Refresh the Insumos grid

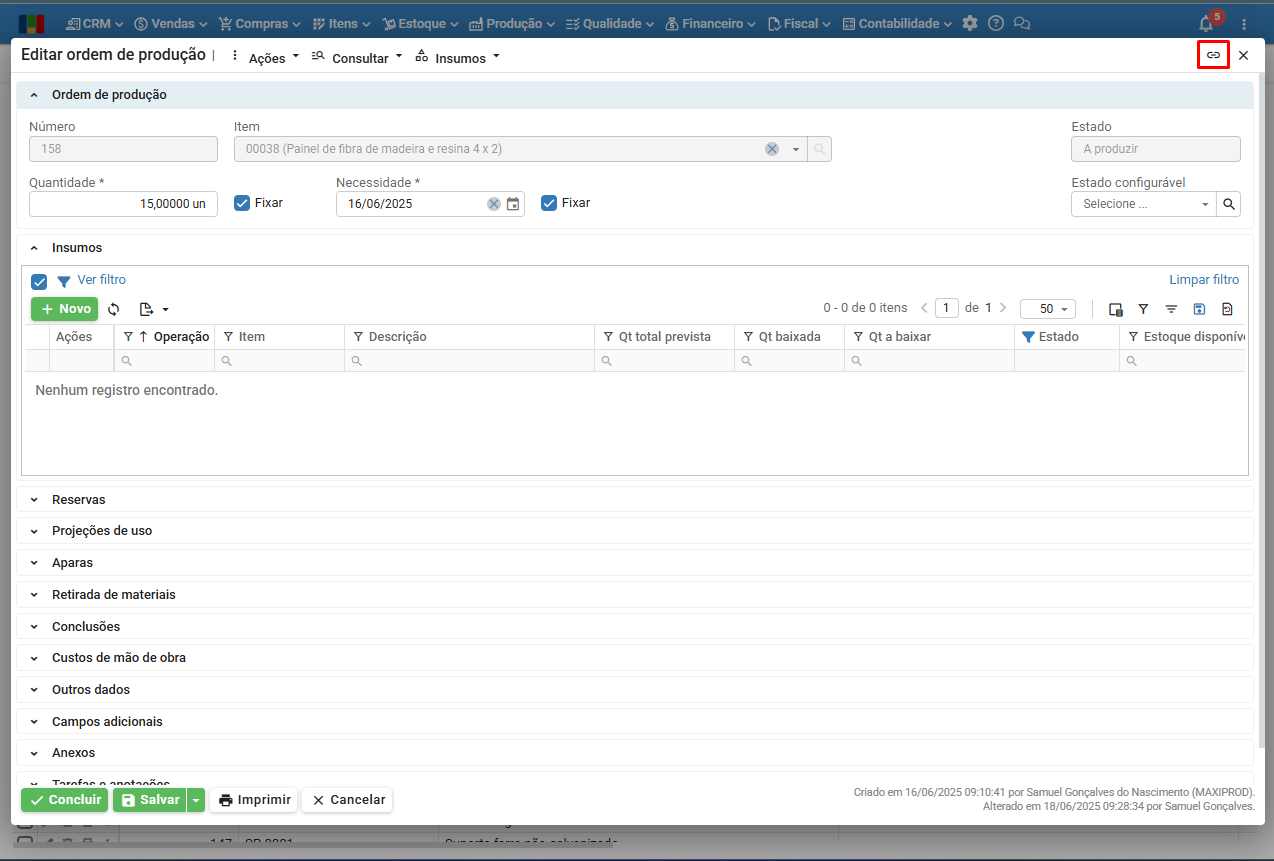[x=114, y=309]
